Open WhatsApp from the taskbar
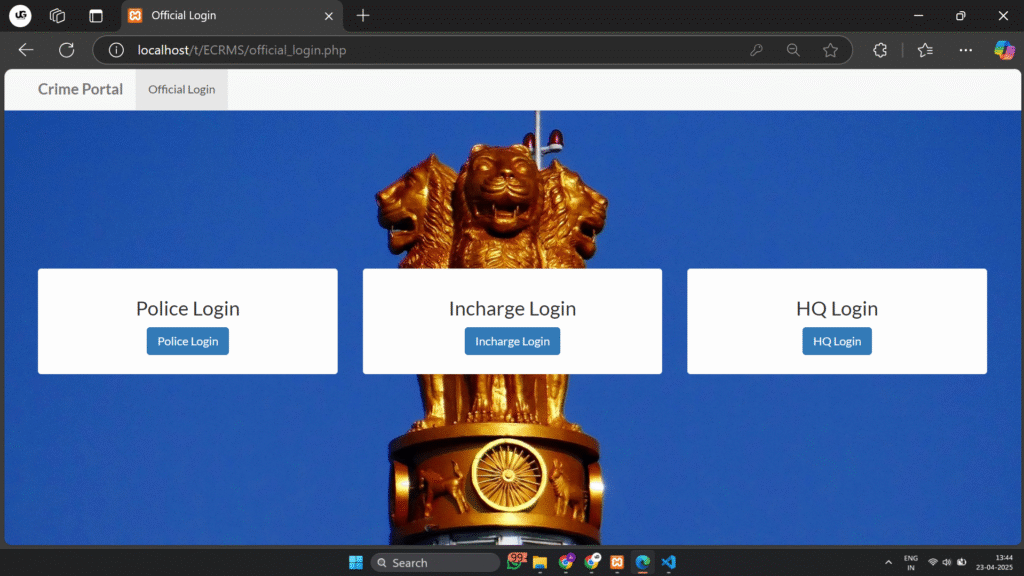This screenshot has height=576, width=1024. 516,562
